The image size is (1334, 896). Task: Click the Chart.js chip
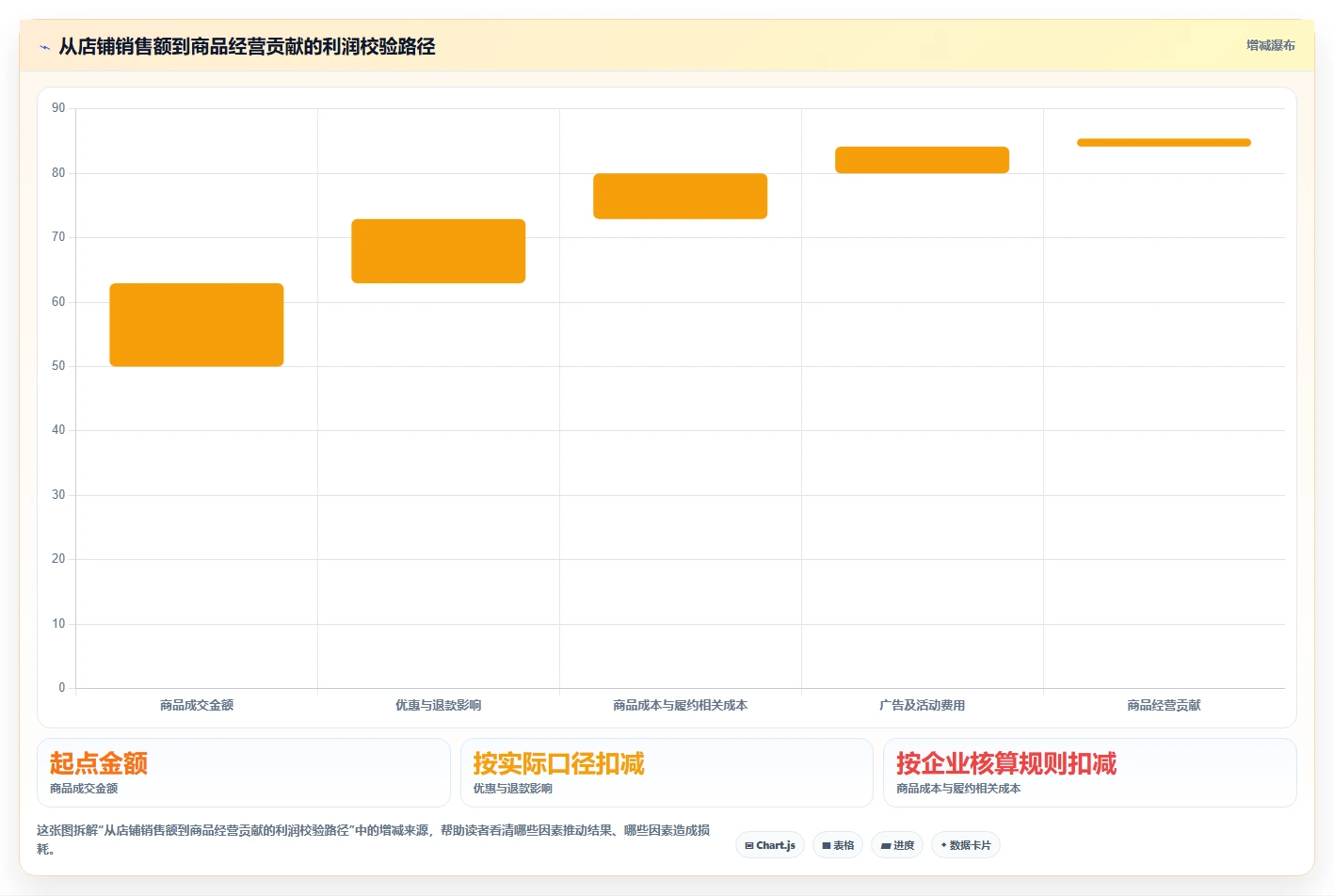[770, 845]
